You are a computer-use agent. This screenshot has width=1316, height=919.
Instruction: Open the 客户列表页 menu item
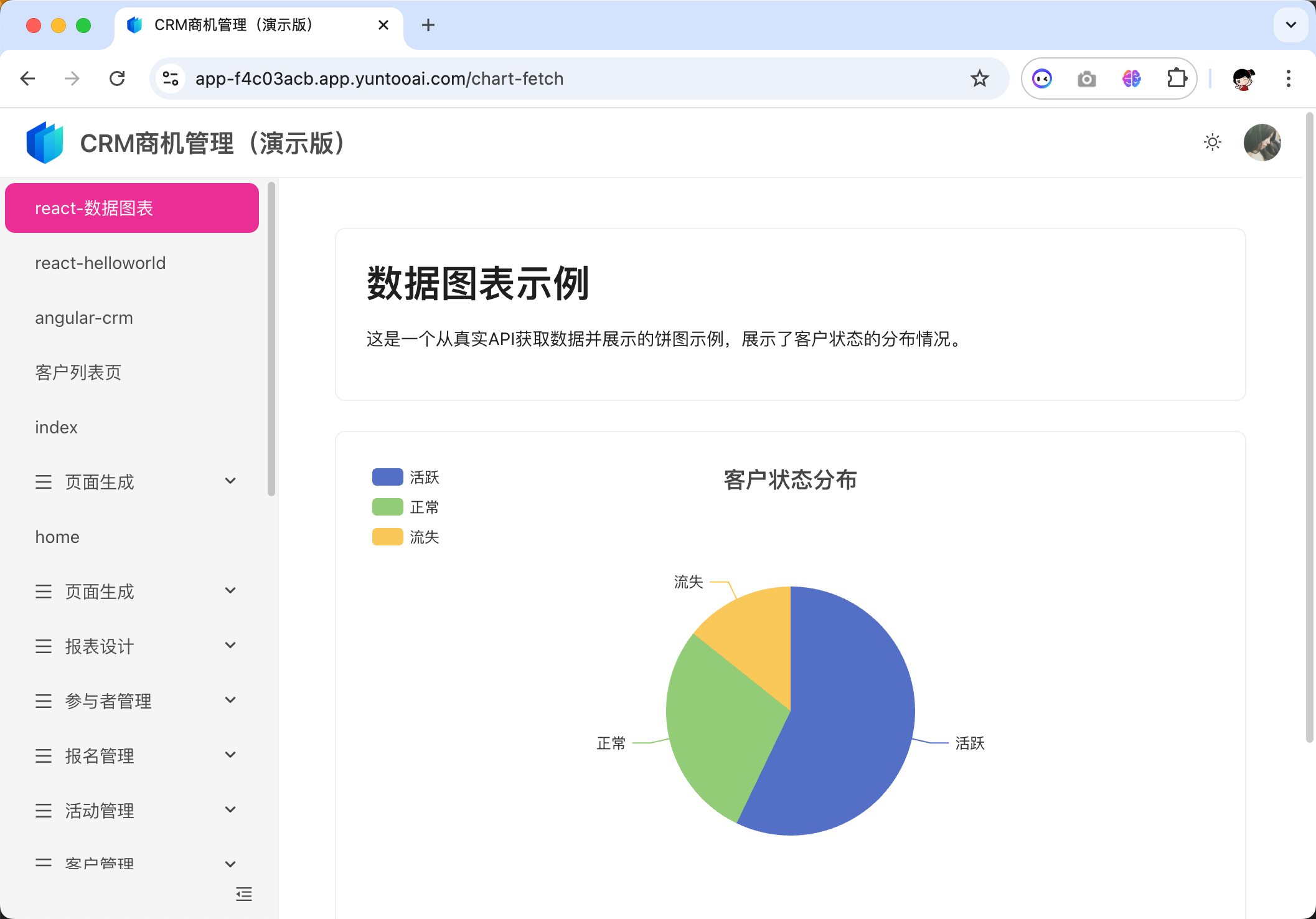[x=78, y=372]
